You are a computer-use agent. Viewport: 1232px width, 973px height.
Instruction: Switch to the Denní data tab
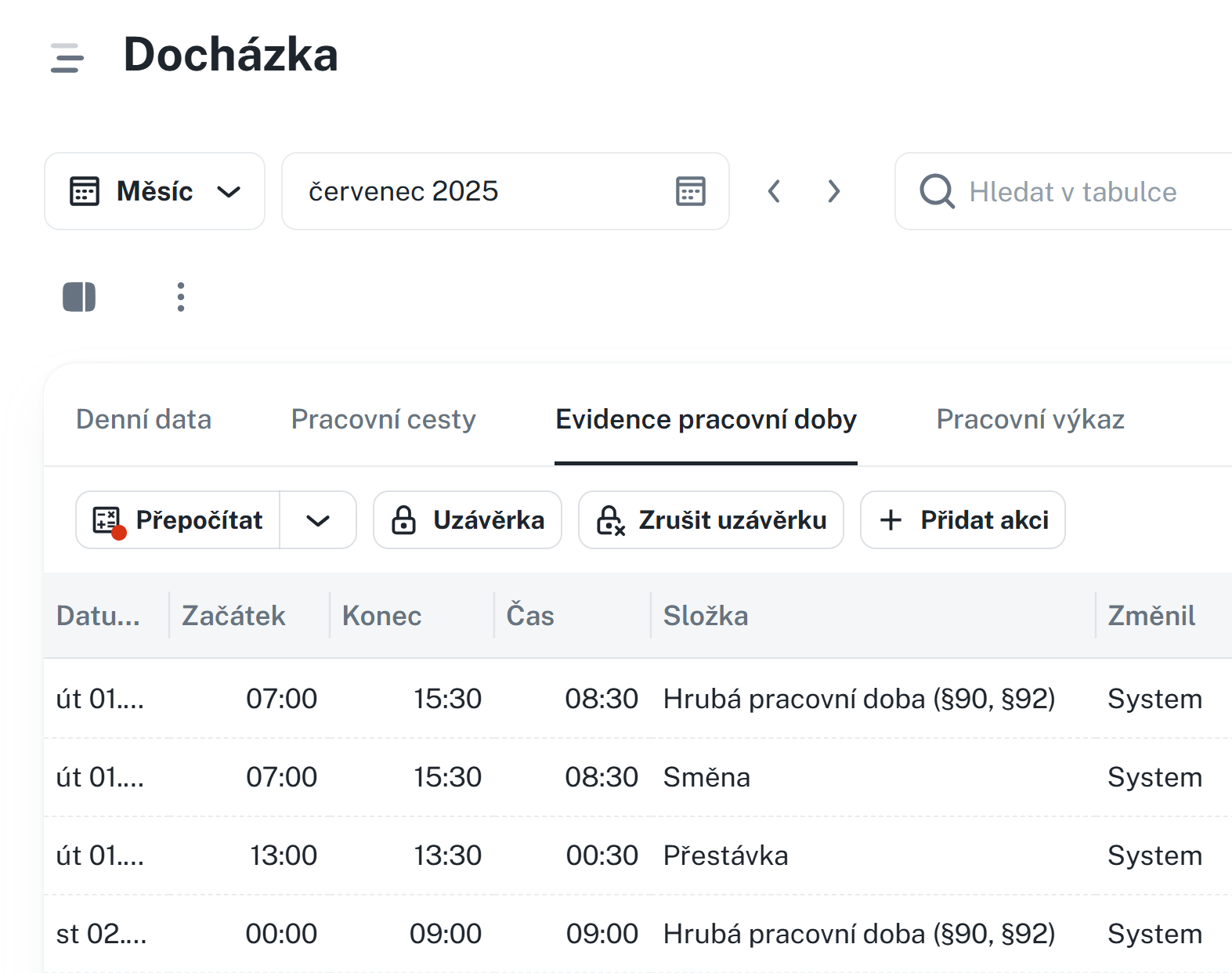tap(143, 420)
